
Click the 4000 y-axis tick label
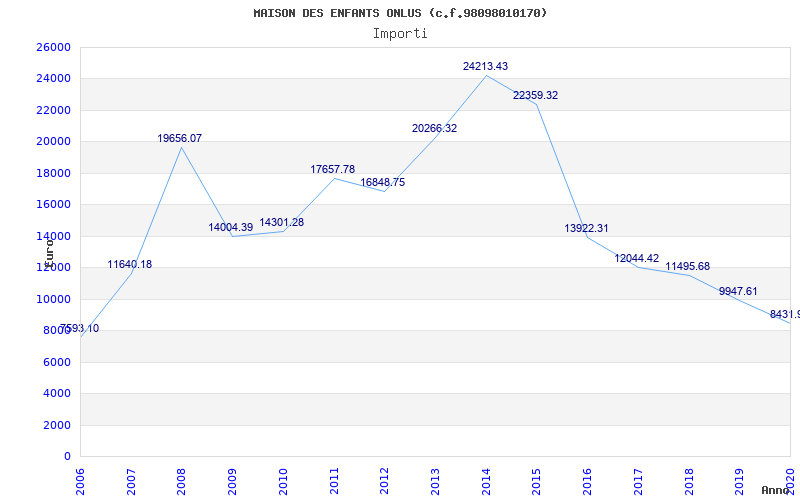pyautogui.click(x=56, y=393)
